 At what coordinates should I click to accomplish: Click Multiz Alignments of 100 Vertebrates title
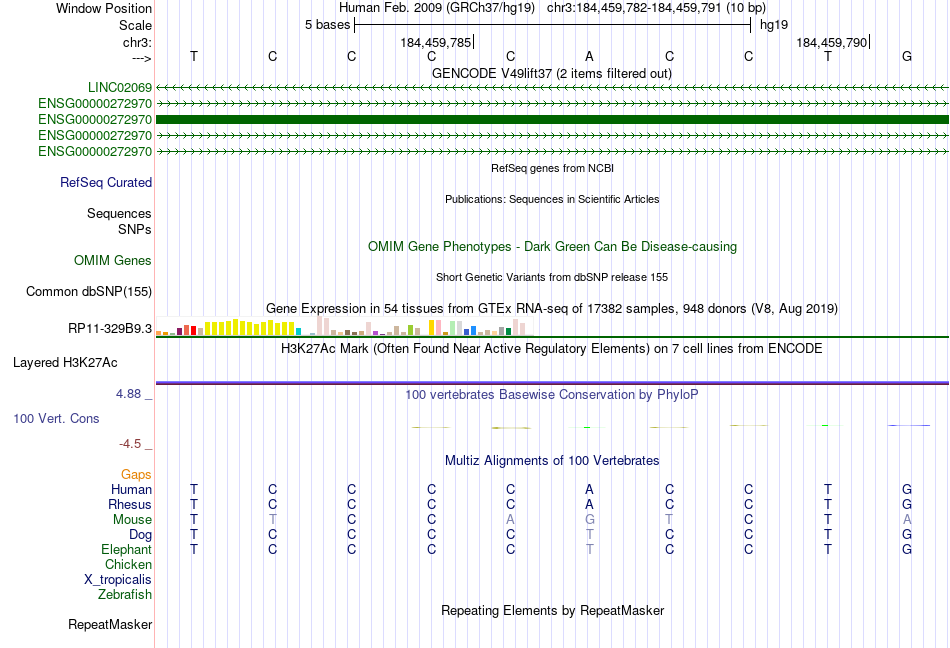552,461
